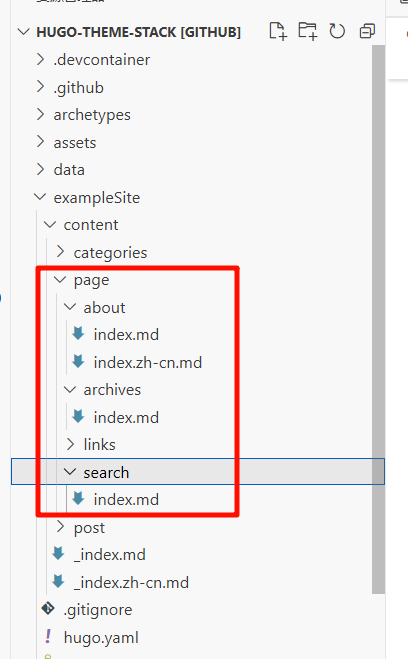Click the YAML exclamation icon beside hugo.yaml

click(x=48, y=637)
